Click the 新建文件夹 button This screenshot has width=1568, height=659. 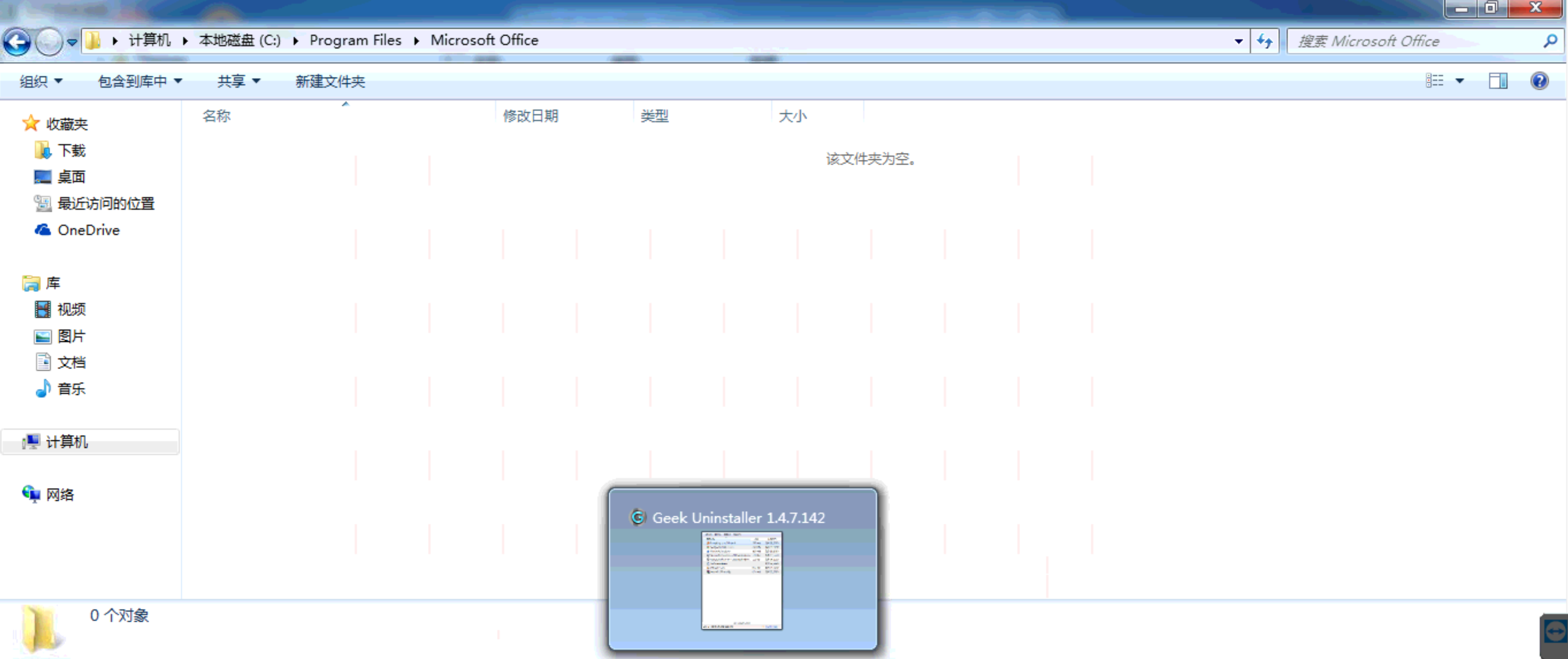point(330,81)
